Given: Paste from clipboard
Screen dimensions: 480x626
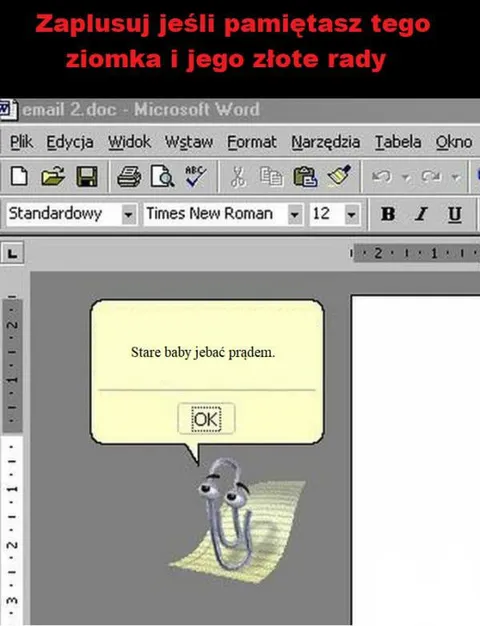Looking at the screenshot, I should tap(305, 177).
